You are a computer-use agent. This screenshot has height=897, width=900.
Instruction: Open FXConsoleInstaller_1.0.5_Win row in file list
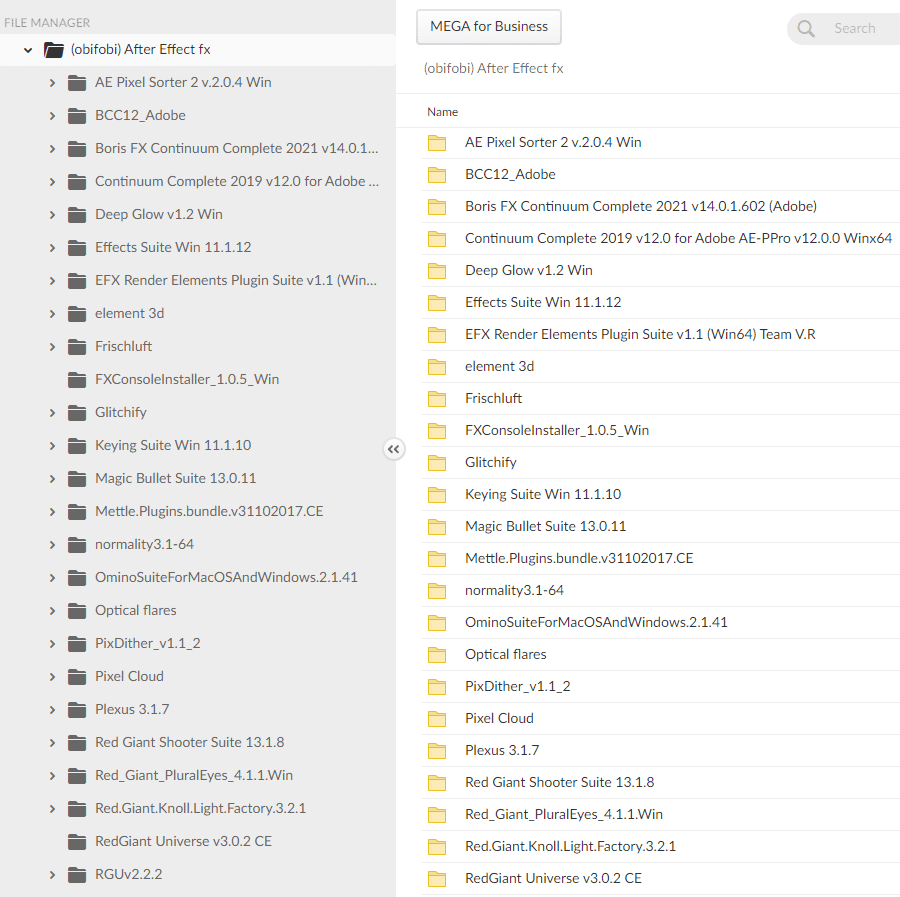click(661, 430)
